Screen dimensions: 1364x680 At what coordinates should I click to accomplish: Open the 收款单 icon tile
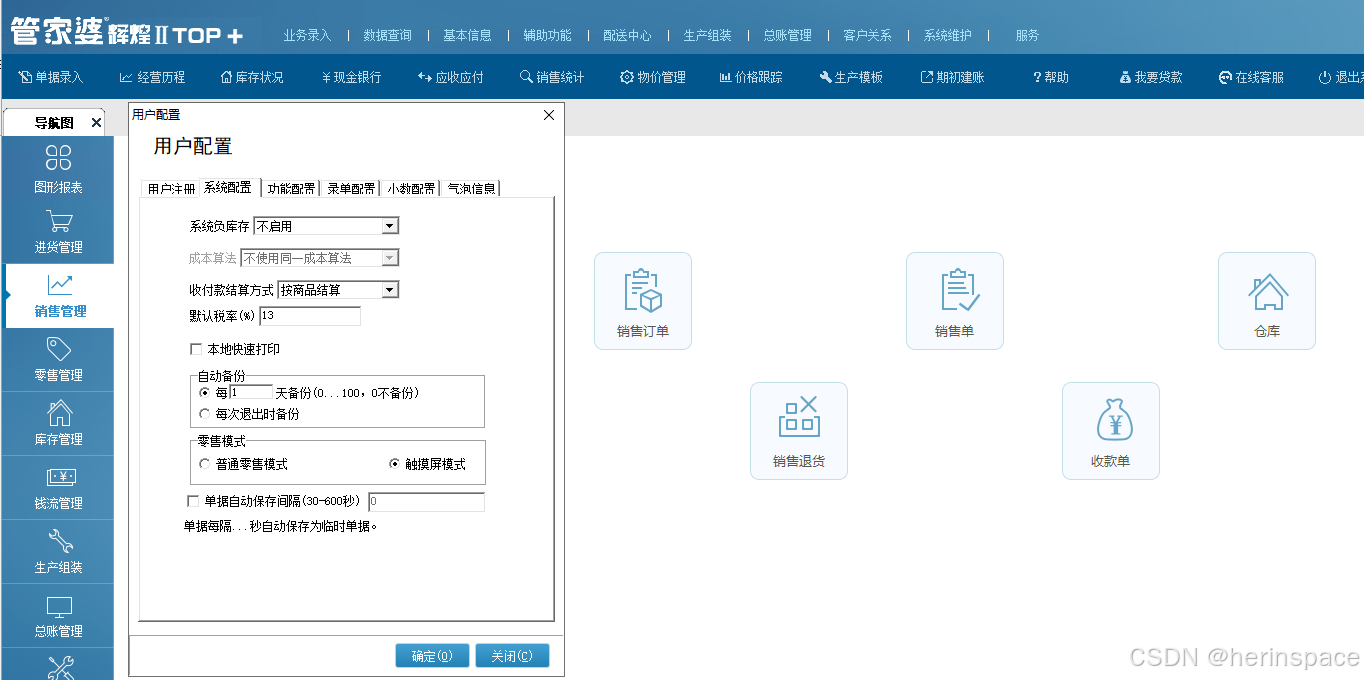pos(1111,431)
